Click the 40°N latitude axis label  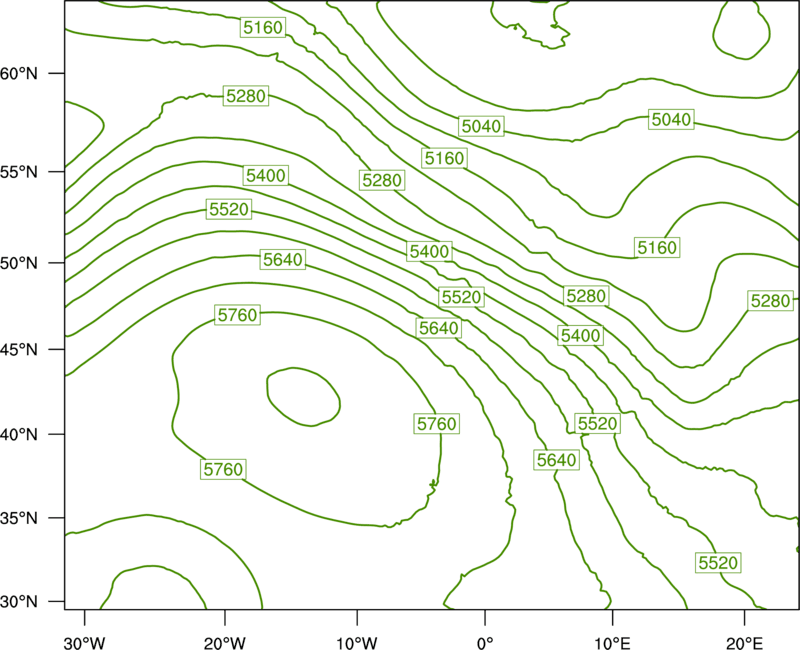click(x=19, y=435)
